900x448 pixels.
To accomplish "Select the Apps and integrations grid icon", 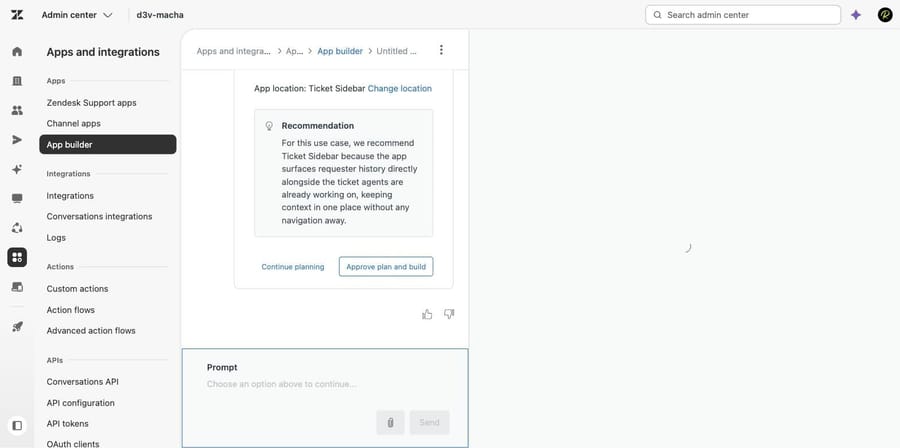I will pos(17,257).
